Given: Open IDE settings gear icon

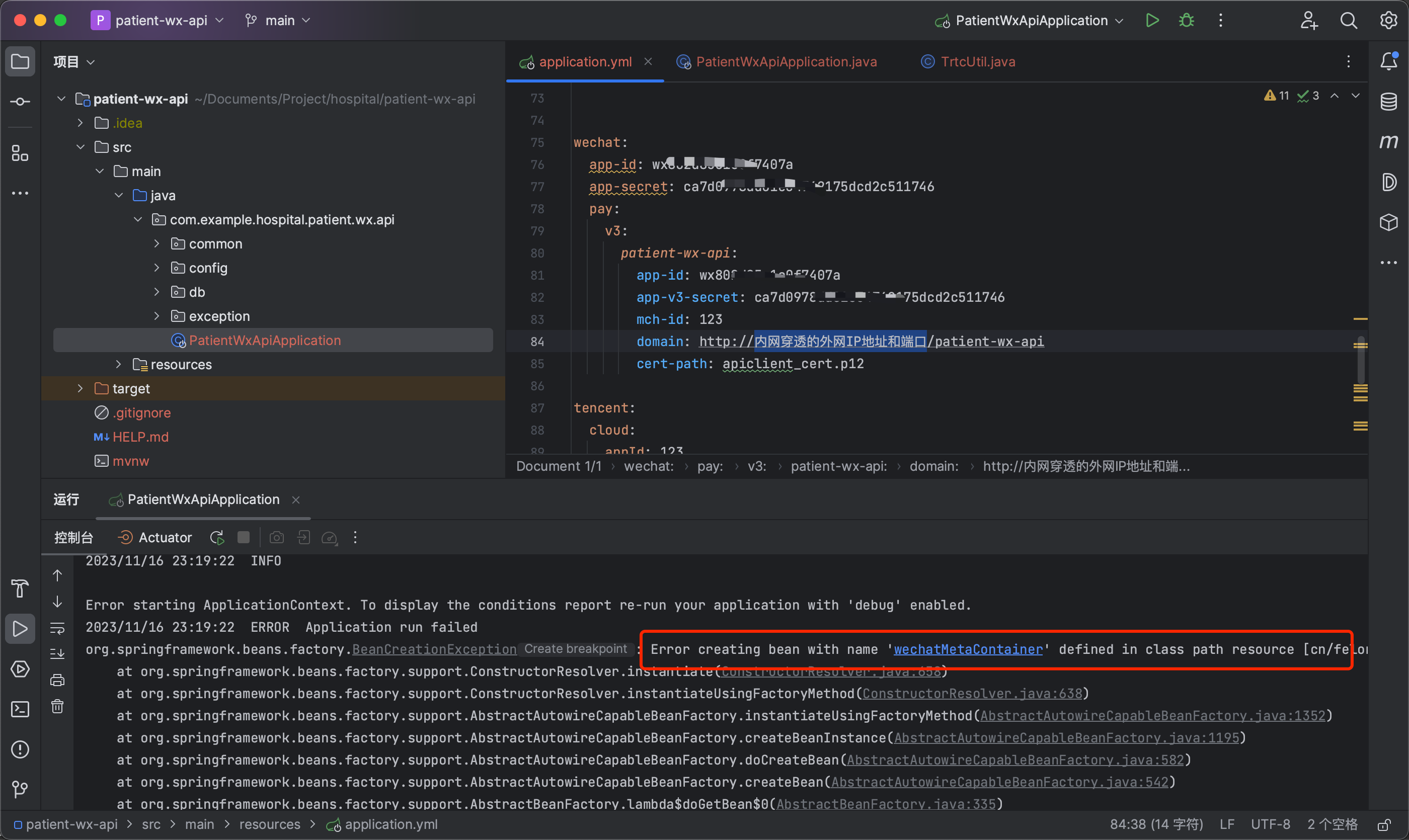Looking at the screenshot, I should pyautogui.click(x=1388, y=21).
